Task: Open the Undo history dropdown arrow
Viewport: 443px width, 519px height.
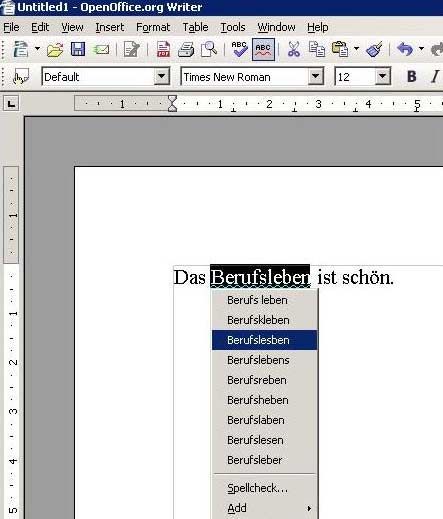Action: point(421,49)
